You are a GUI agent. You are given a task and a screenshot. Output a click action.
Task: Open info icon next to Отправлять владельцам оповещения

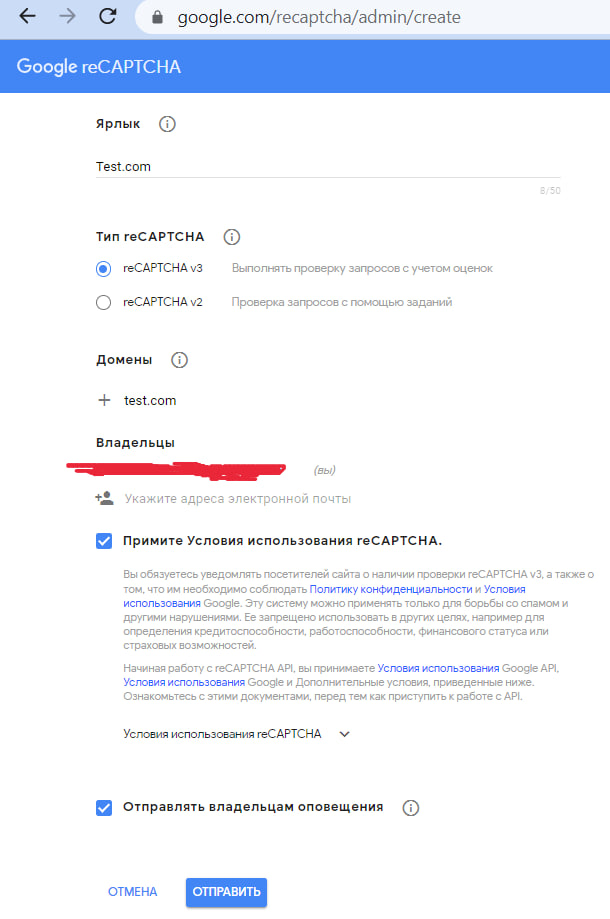click(411, 808)
